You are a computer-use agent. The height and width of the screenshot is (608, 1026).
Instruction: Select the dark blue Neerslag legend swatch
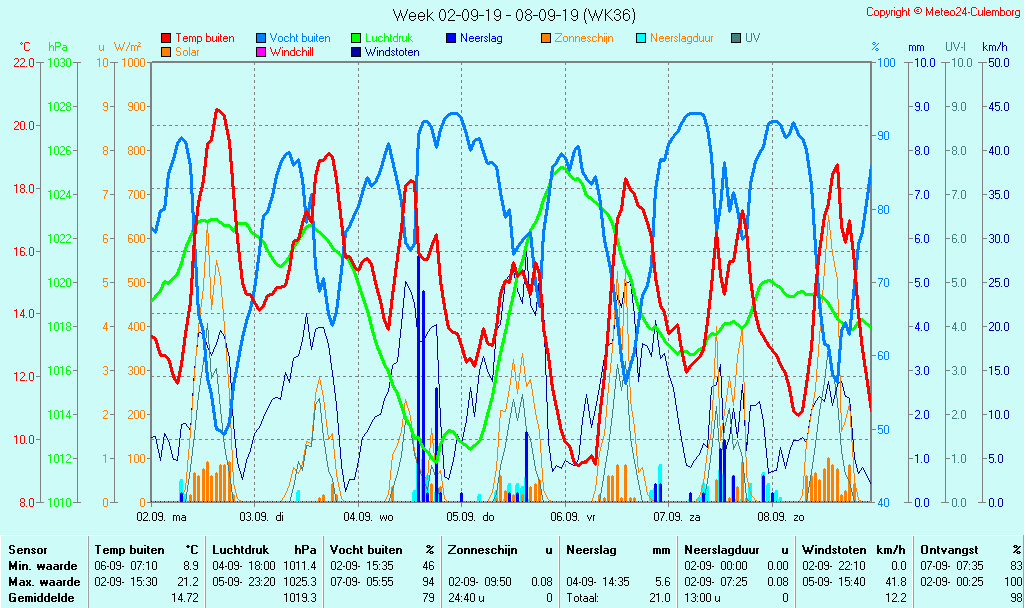click(450, 38)
